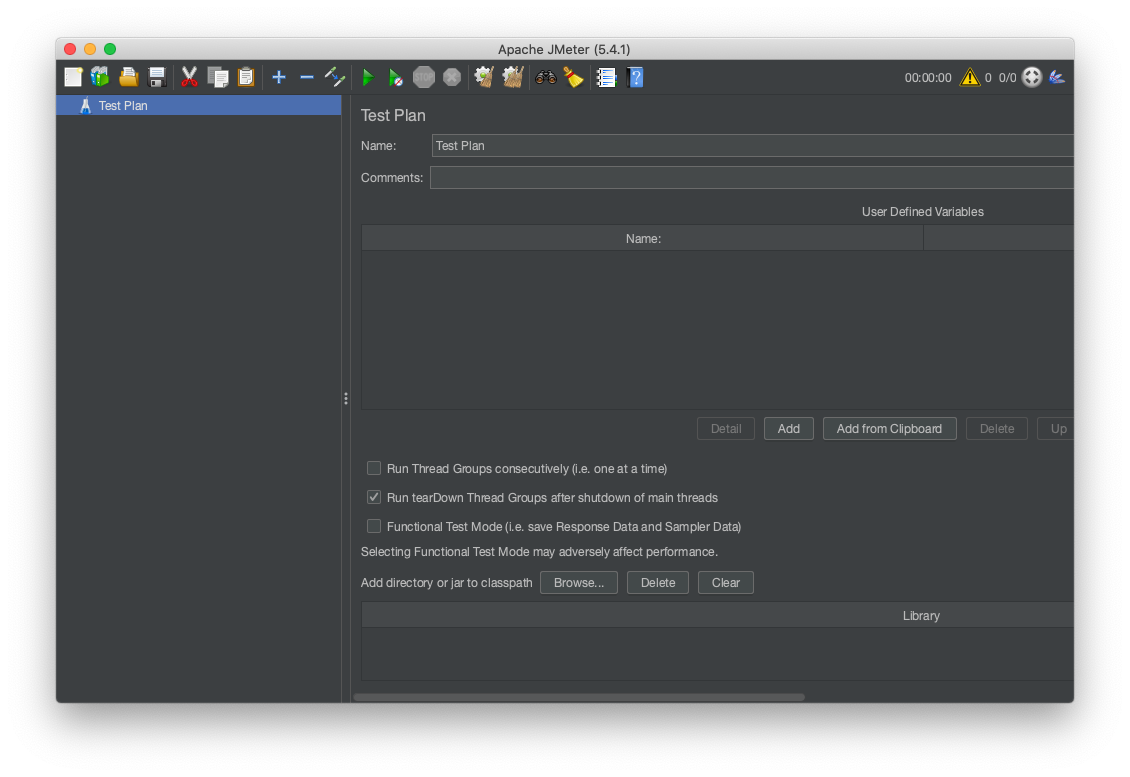The height and width of the screenshot is (777, 1130).
Task: Click the Clear classpath button
Action: coord(726,582)
